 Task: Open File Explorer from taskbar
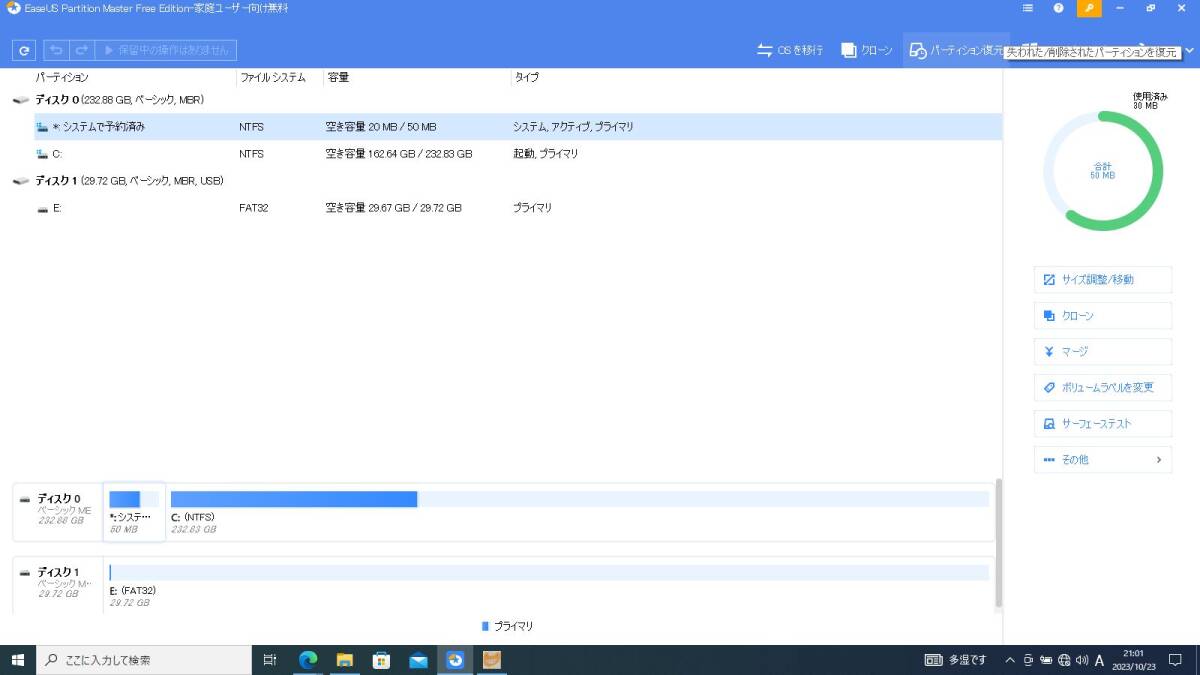[345, 660]
